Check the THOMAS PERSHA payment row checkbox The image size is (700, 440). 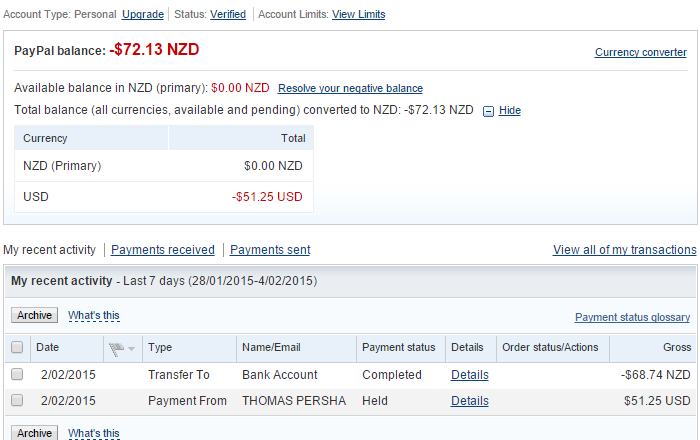click(x=17, y=400)
